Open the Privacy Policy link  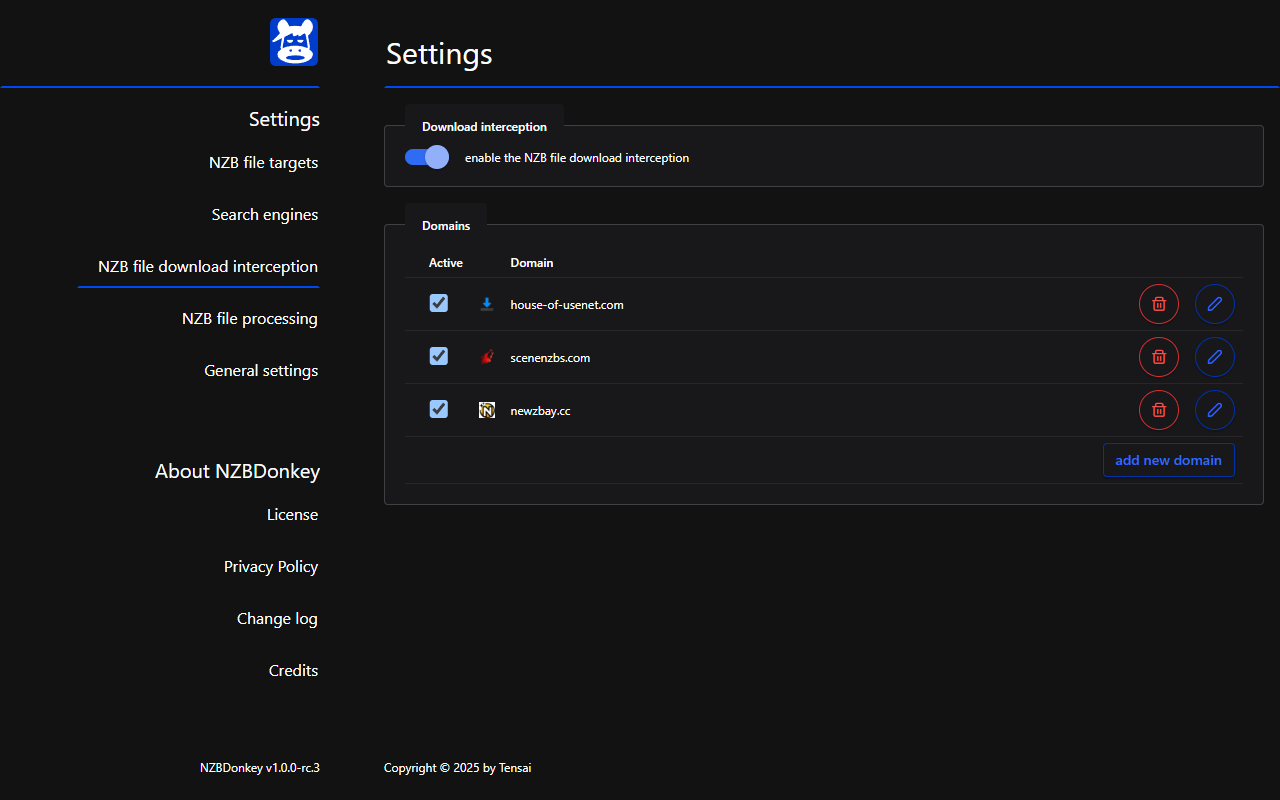[270, 567]
